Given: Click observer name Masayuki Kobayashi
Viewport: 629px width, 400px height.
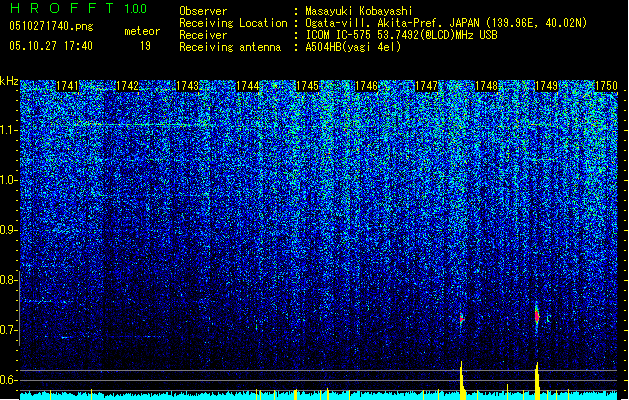Looking at the screenshot, I should (358, 11).
